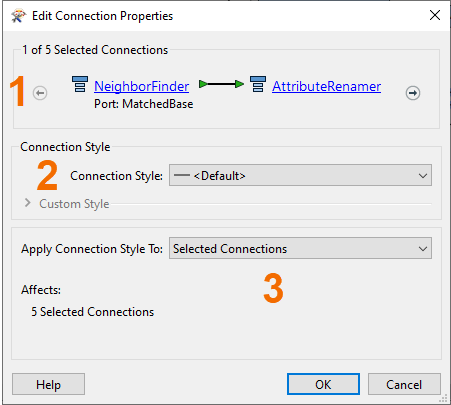Open the Connection Style dropdown

tap(300, 175)
